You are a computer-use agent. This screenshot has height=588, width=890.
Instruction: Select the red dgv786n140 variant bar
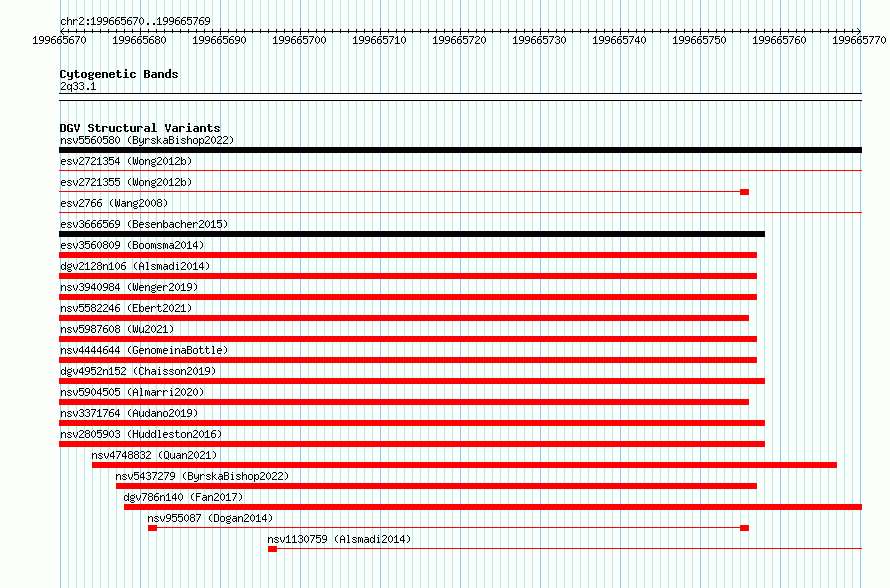[493, 507]
